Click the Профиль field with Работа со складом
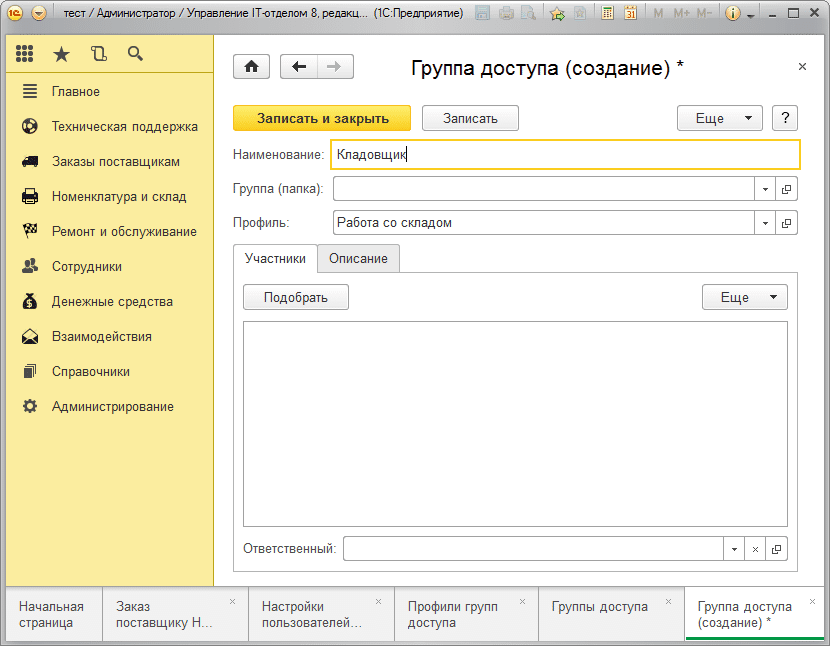 click(x=543, y=223)
